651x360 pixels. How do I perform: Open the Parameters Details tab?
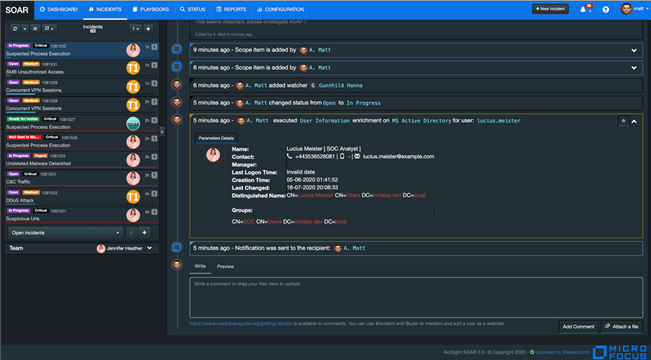click(216, 138)
